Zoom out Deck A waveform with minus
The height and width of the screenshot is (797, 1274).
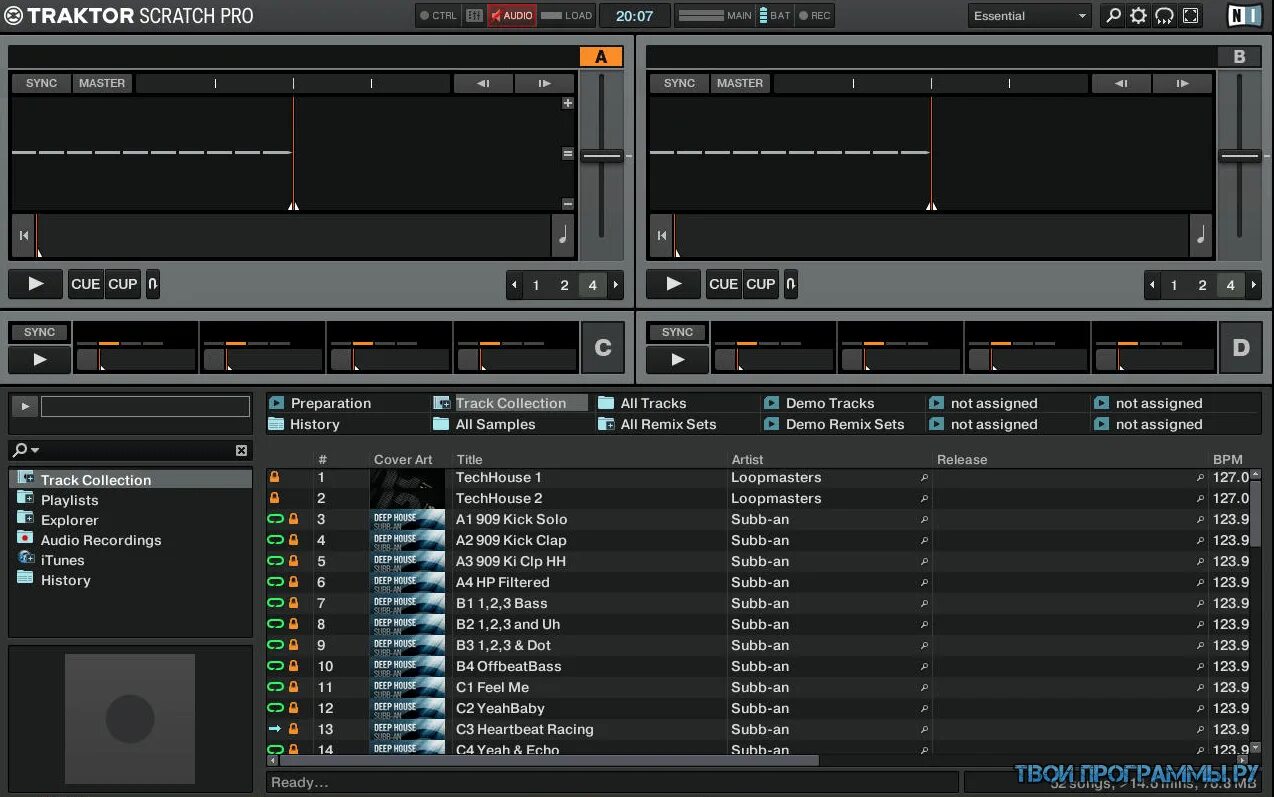(x=568, y=204)
